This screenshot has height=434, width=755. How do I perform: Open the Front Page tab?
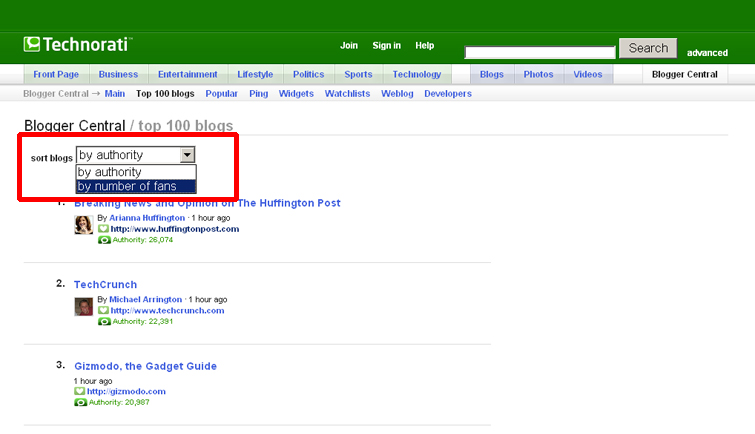pos(56,74)
